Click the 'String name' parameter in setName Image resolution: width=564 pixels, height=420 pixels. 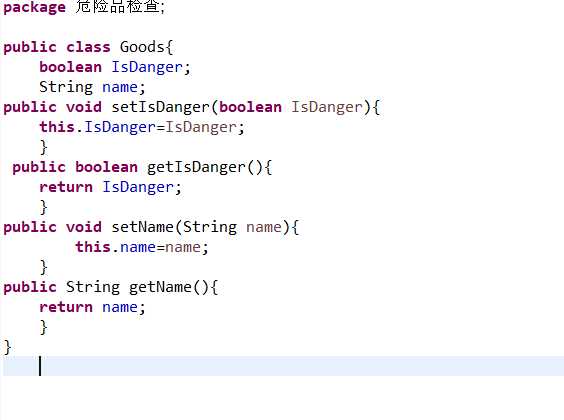(232, 227)
